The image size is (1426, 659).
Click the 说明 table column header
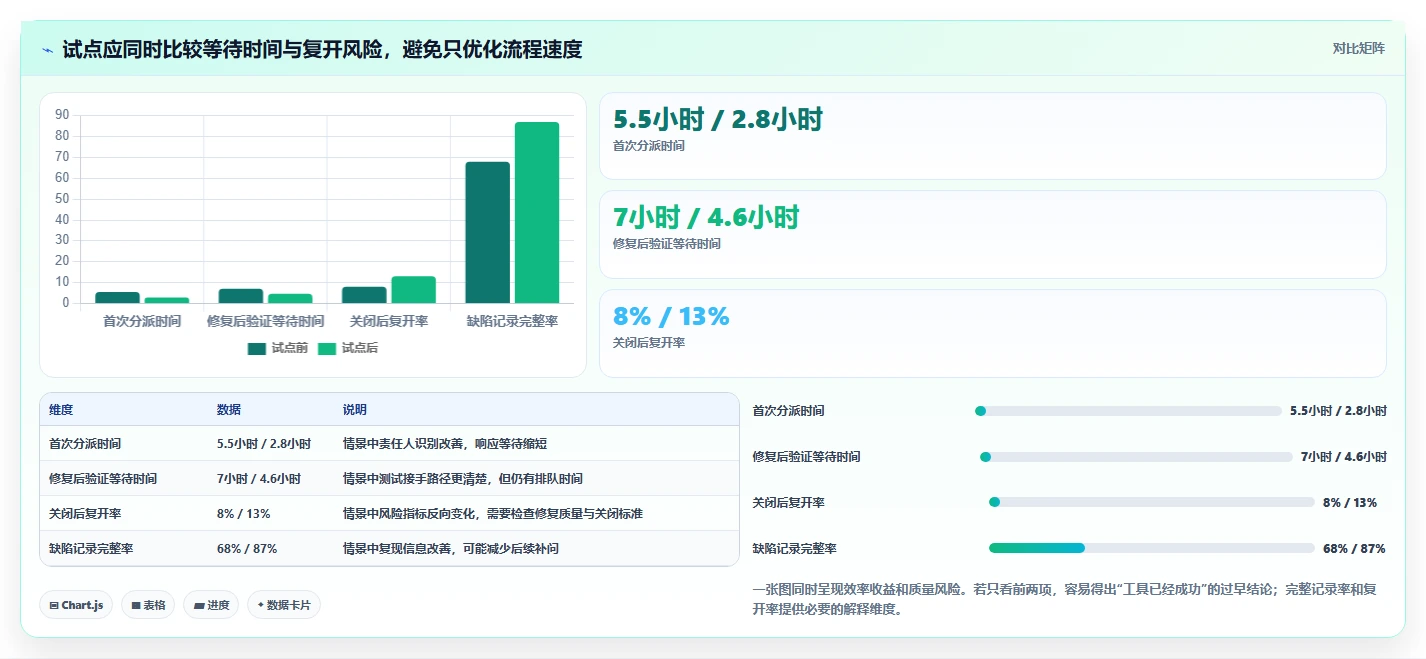coord(355,410)
